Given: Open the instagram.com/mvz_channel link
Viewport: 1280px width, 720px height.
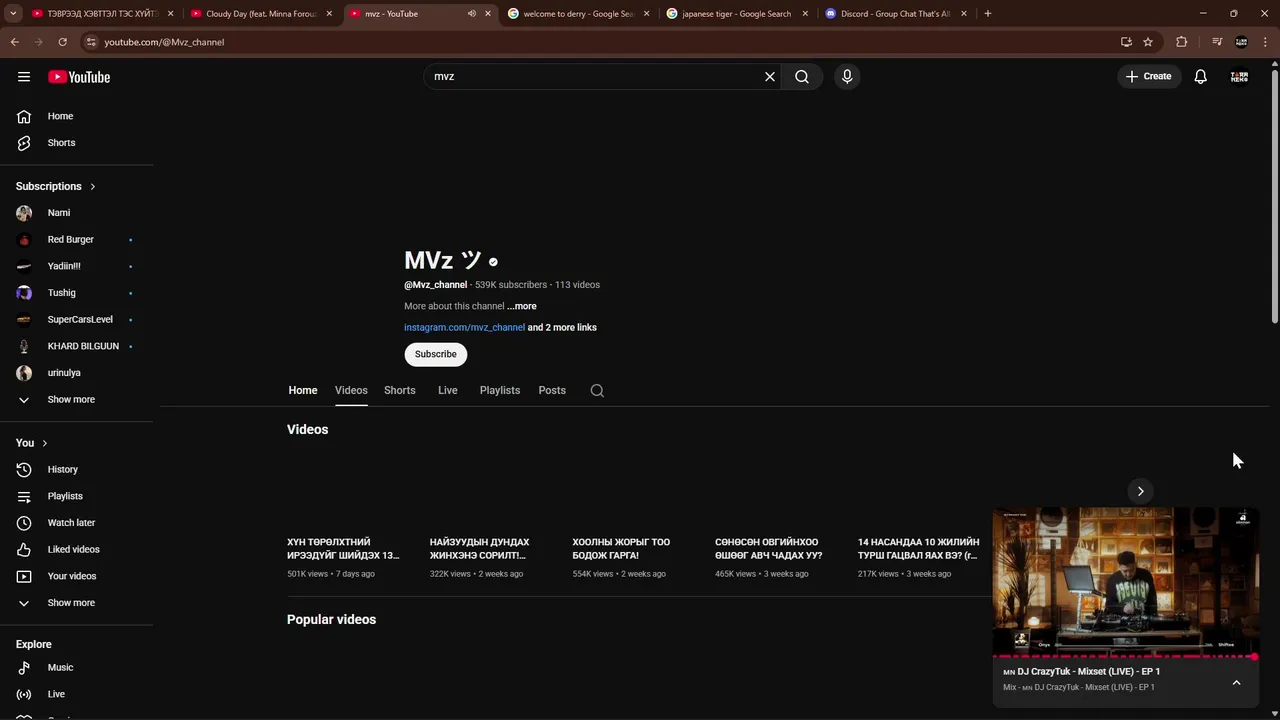Looking at the screenshot, I should click(x=464, y=327).
